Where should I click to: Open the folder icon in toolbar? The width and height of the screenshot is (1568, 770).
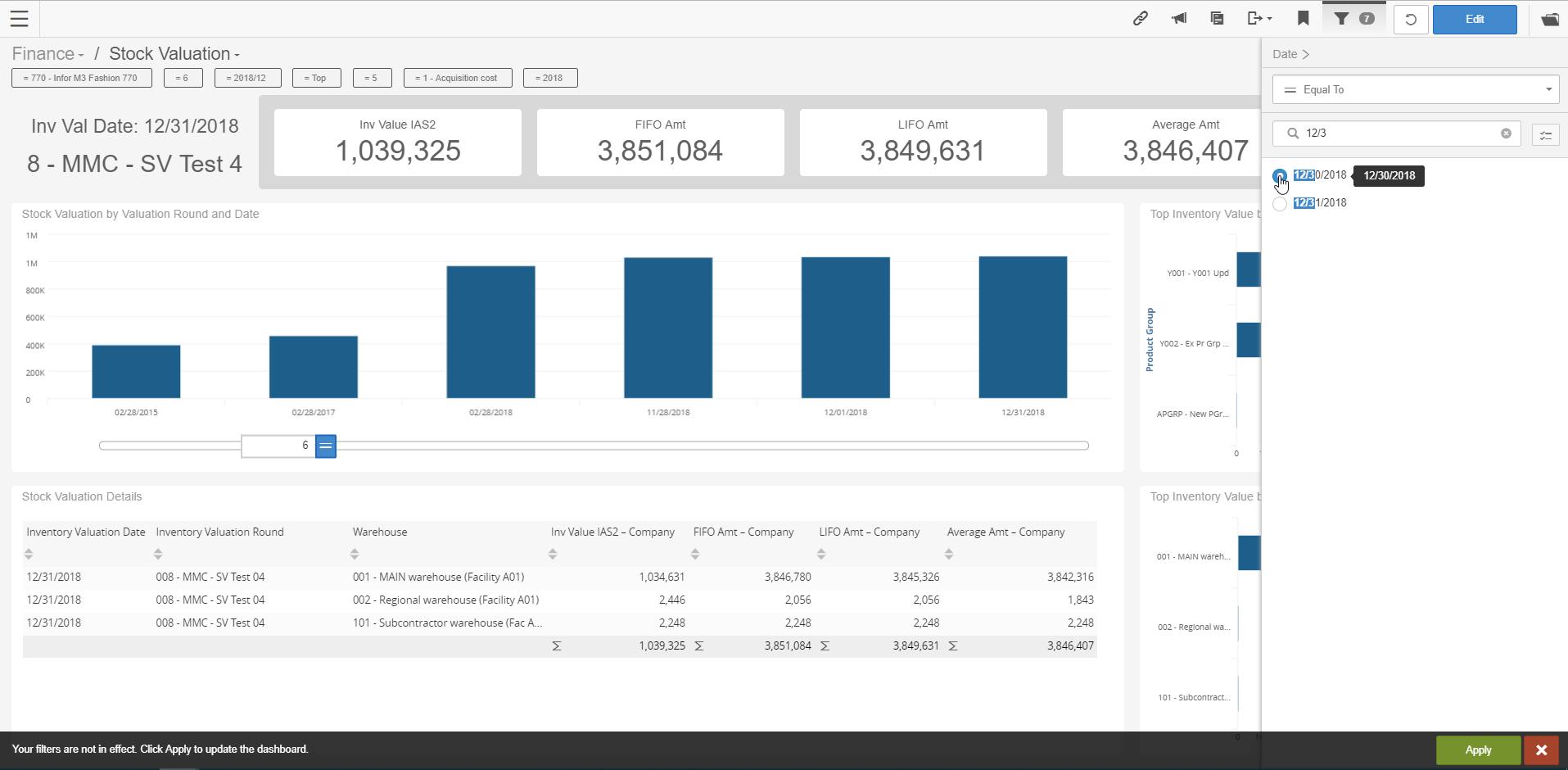point(1550,19)
